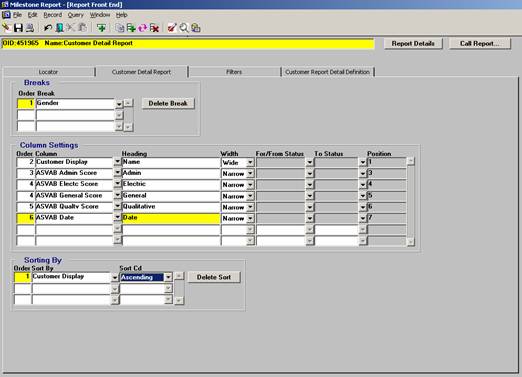Click the gray Copy Record toolbar icon

tap(119, 28)
